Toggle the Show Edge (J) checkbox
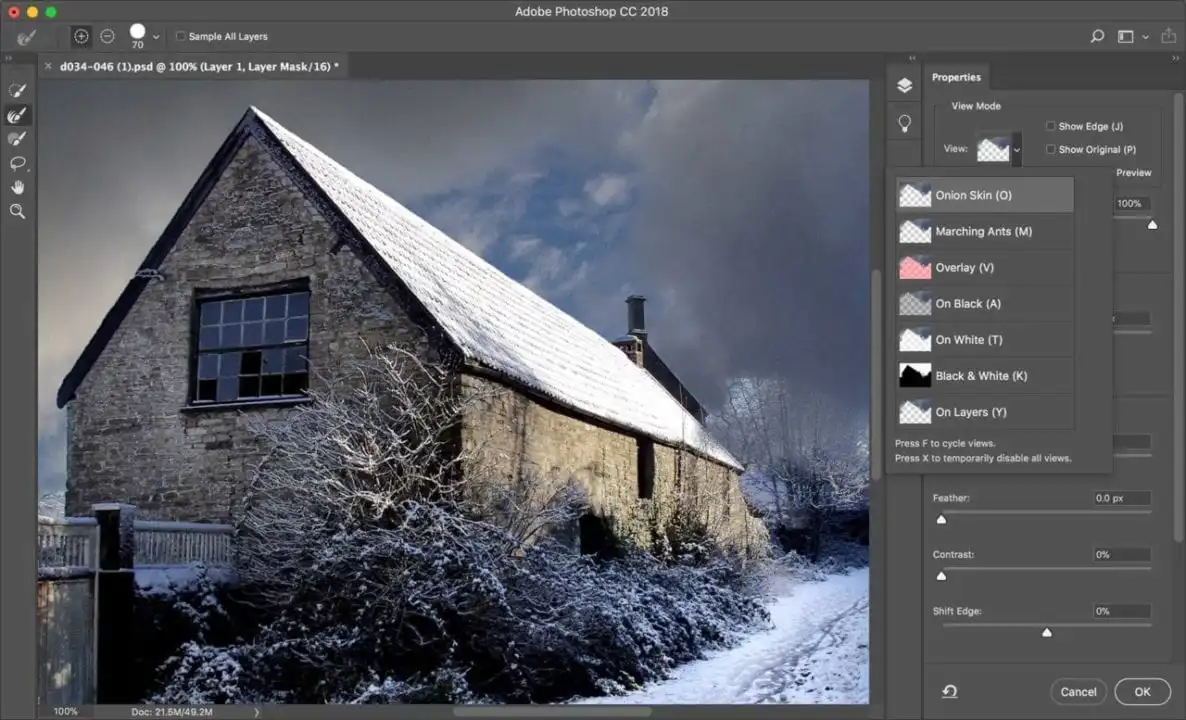 1051,126
